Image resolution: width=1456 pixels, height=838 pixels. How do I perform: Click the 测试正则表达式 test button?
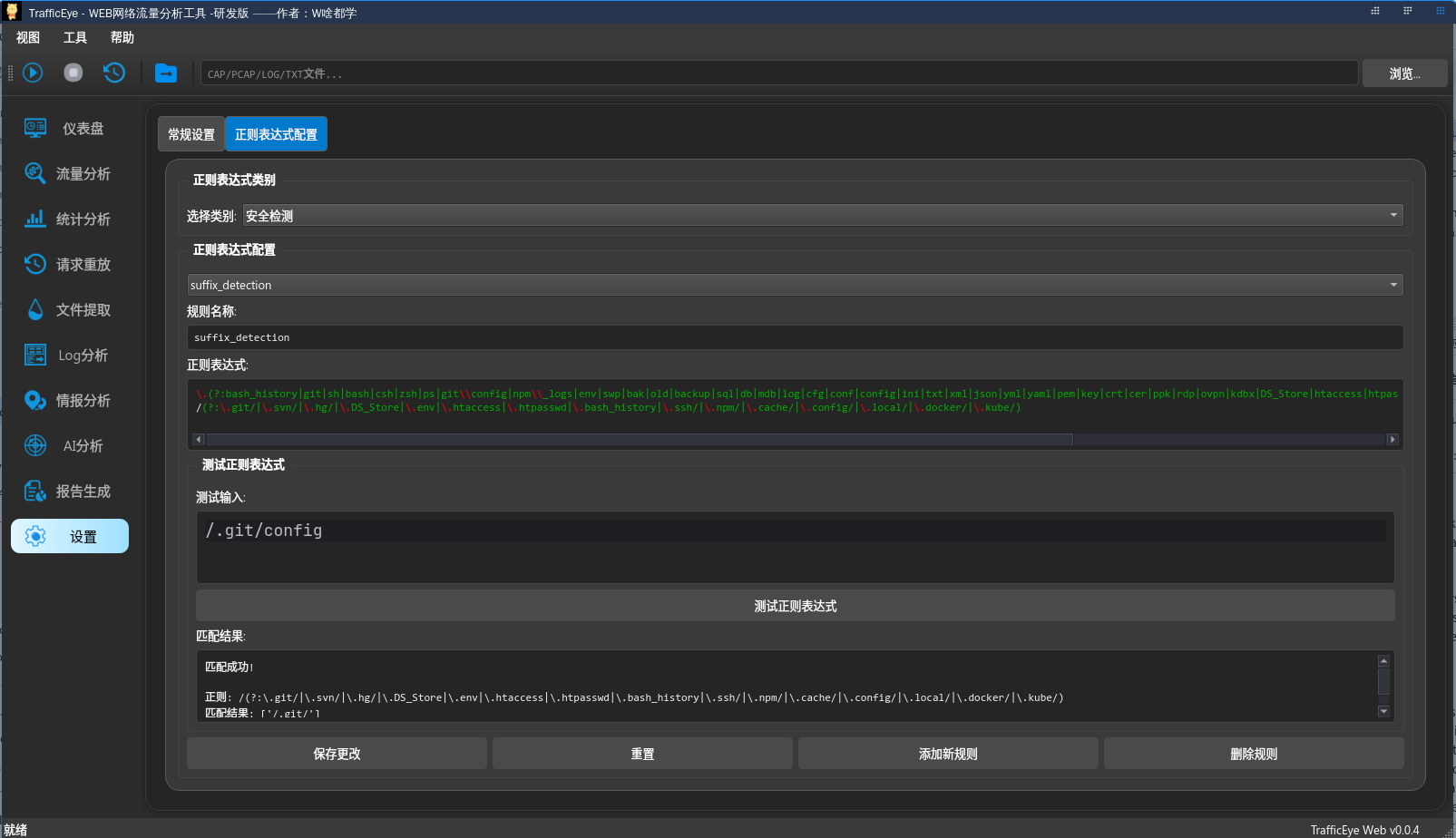(795, 605)
